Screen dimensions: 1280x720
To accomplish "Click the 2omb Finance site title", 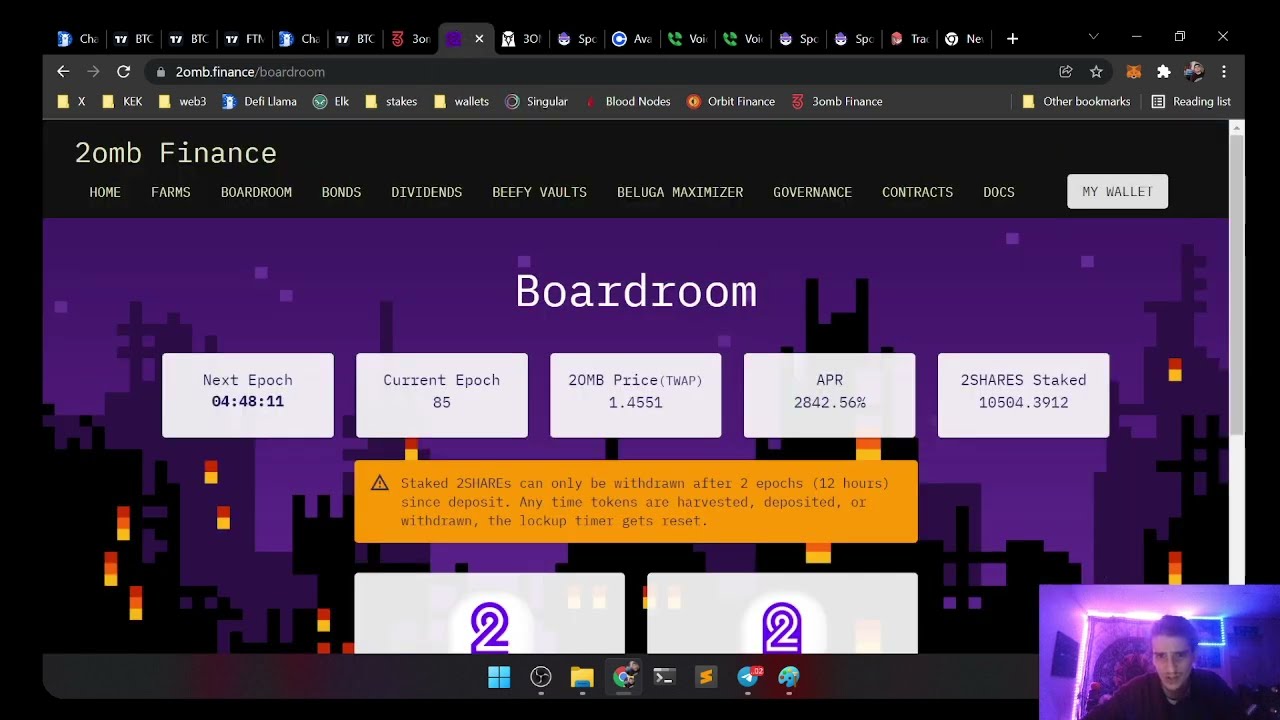I will (176, 153).
